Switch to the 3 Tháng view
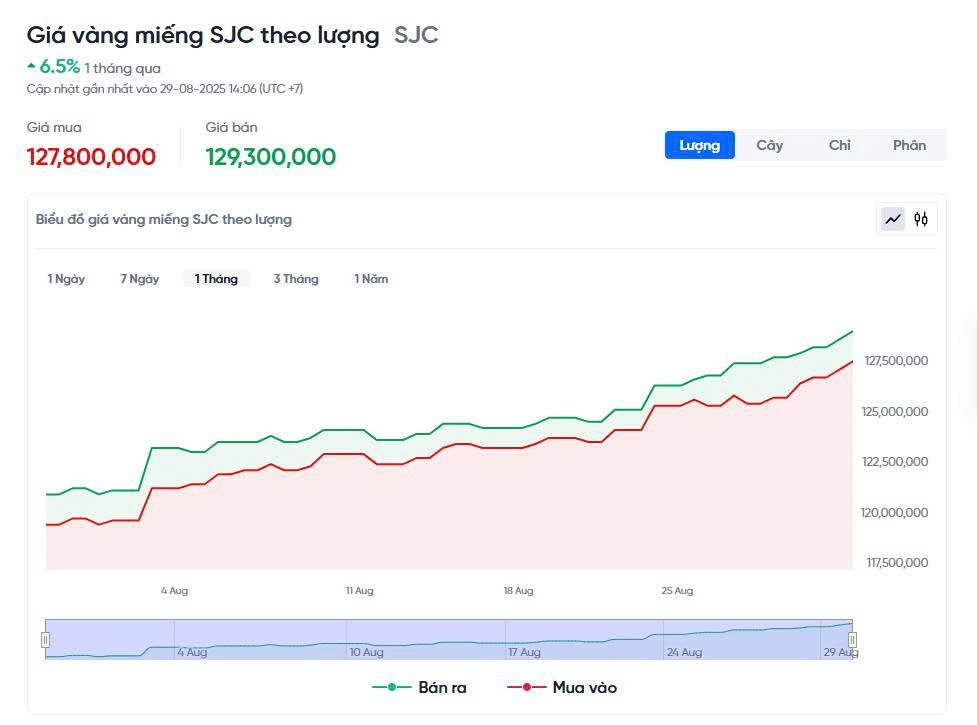The width and height of the screenshot is (977, 725). click(295, 279)
